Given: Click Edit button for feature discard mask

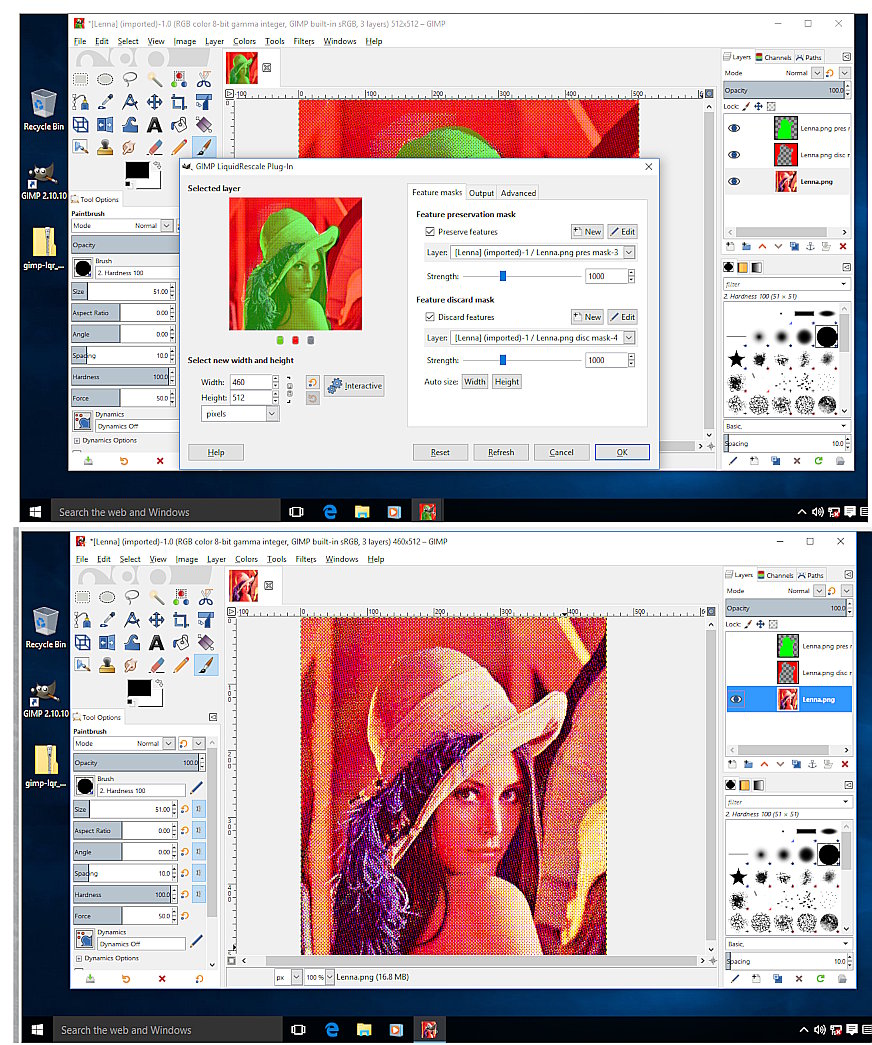Looking at the screenshot, I should click(623, 317).
